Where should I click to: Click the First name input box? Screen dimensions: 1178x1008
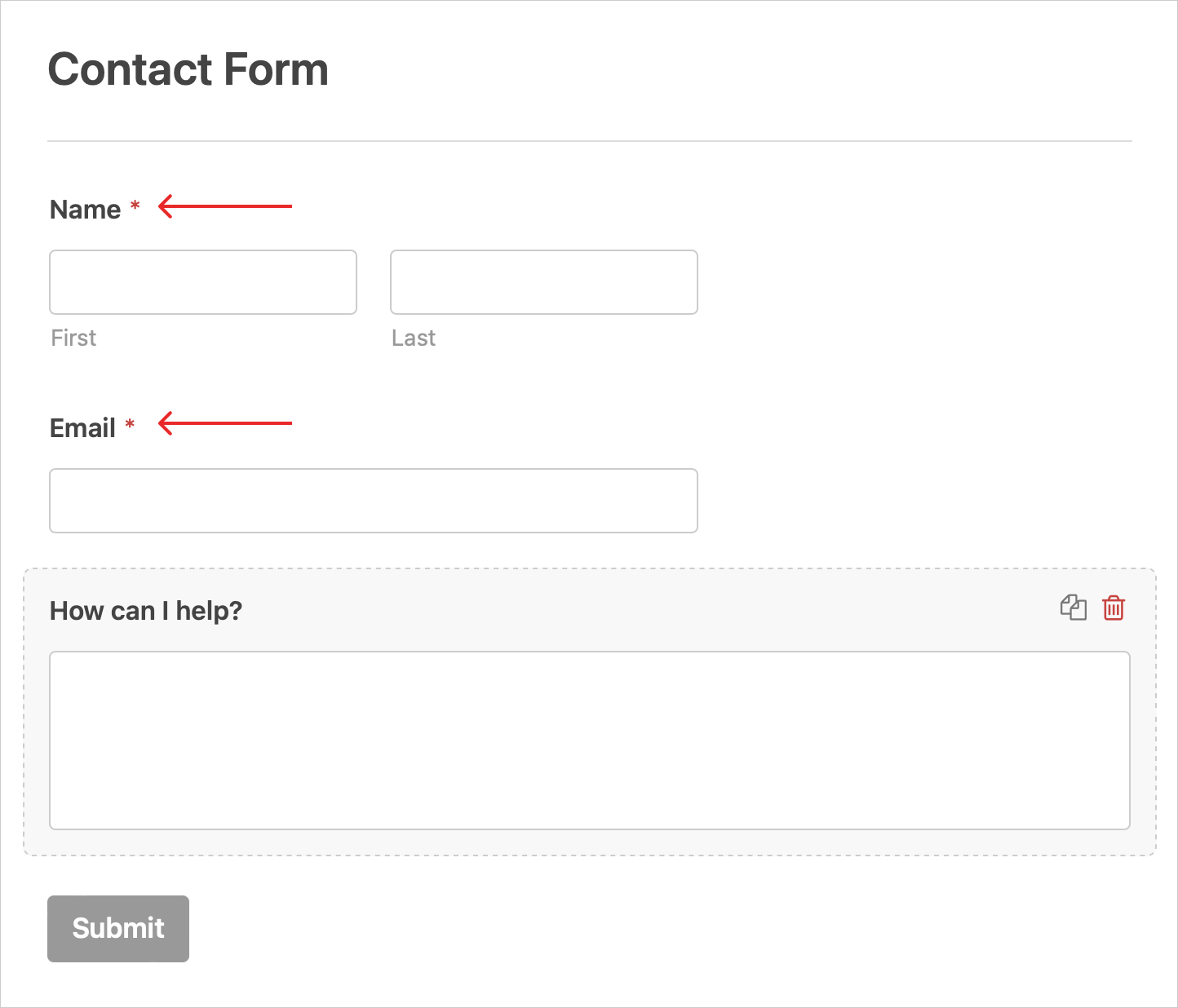coord(203,282)
